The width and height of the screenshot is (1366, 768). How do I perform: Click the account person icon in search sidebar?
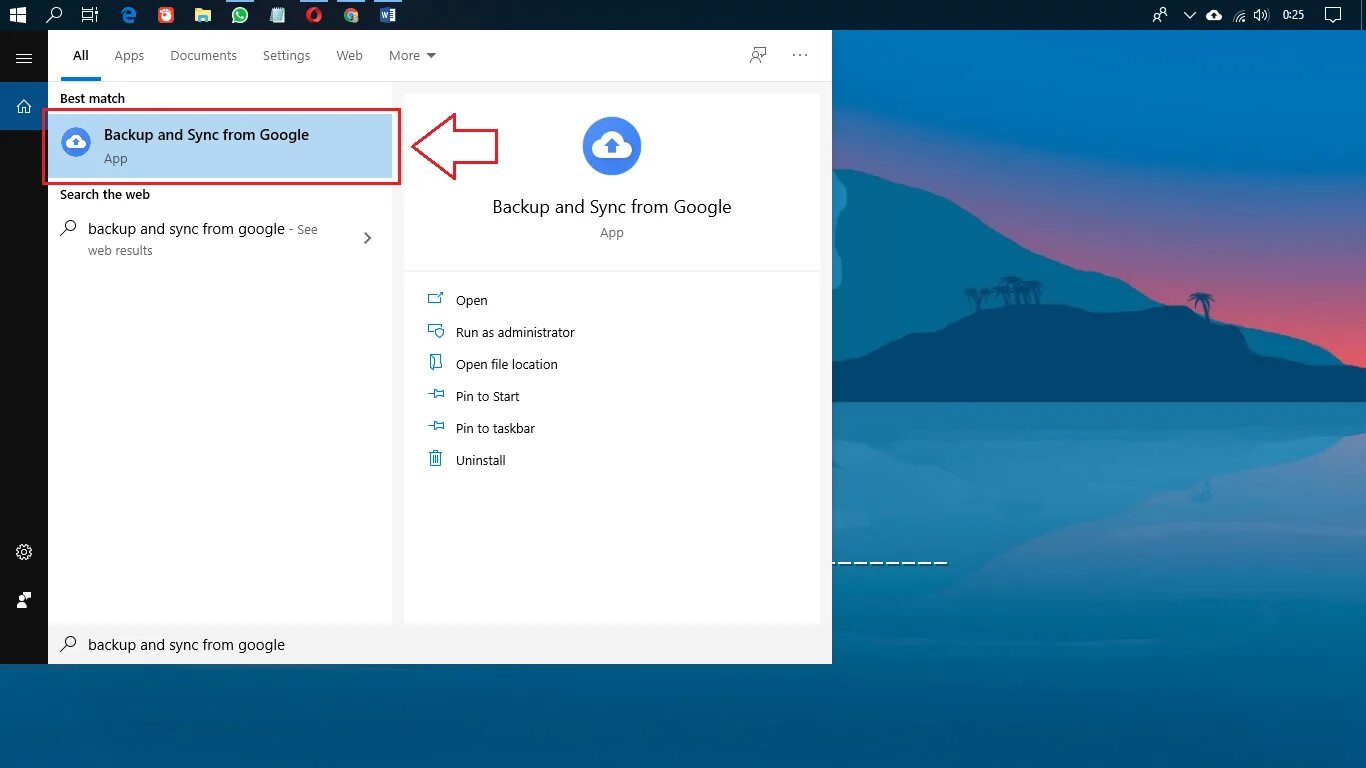(24, 600)
